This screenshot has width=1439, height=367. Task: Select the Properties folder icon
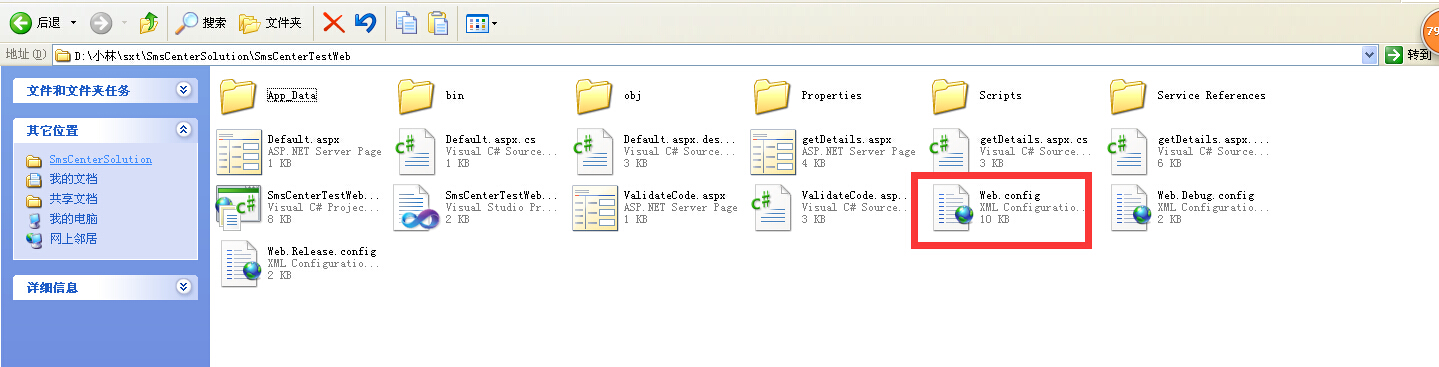(x=772, y=96)
